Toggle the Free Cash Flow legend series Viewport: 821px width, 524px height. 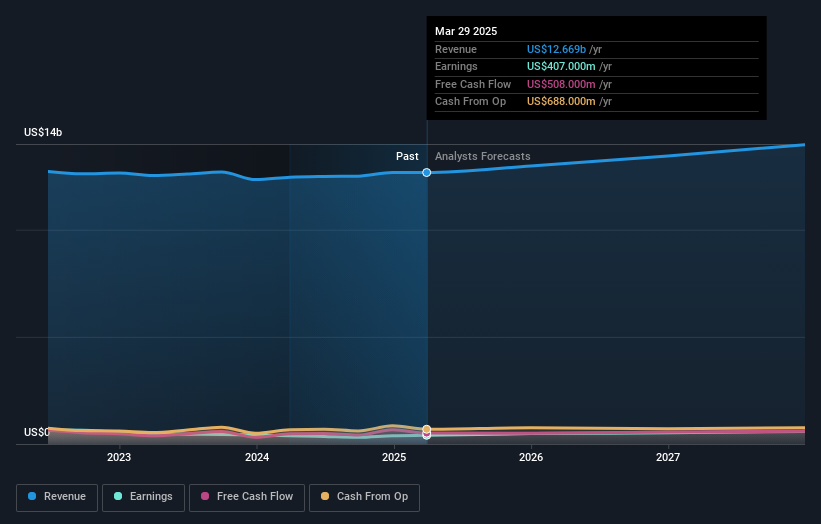(247, 497)
